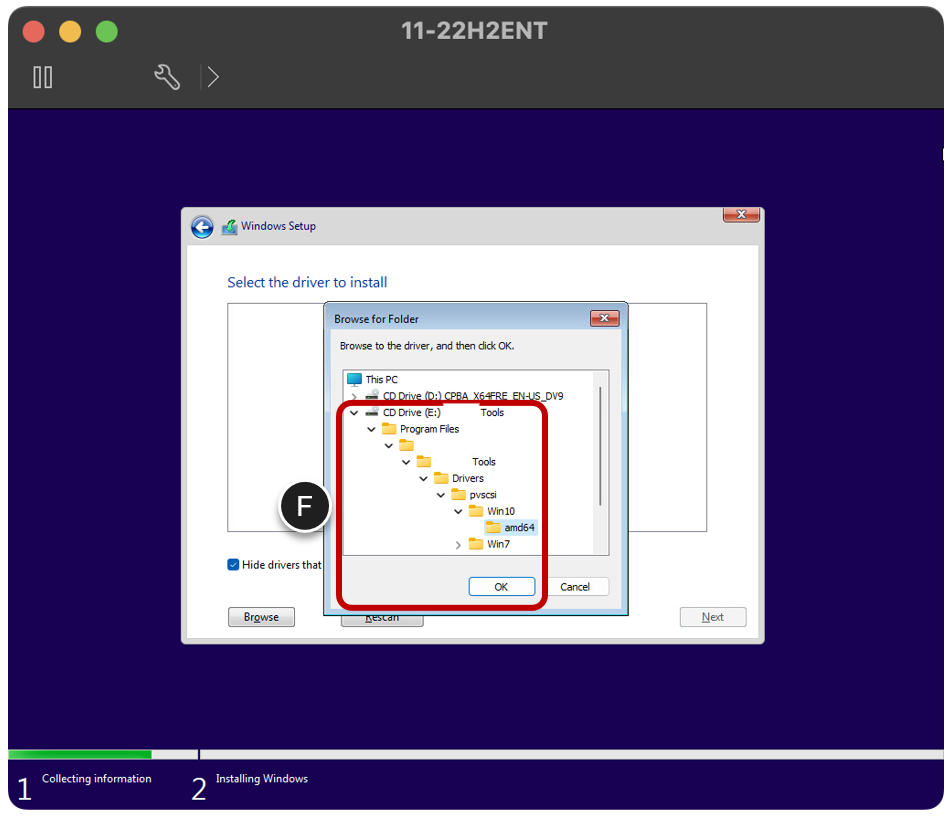Screen dimensions: 950x817
Task: Enable the hide incompatible drivers option
Action: click(x=233, y=564)
